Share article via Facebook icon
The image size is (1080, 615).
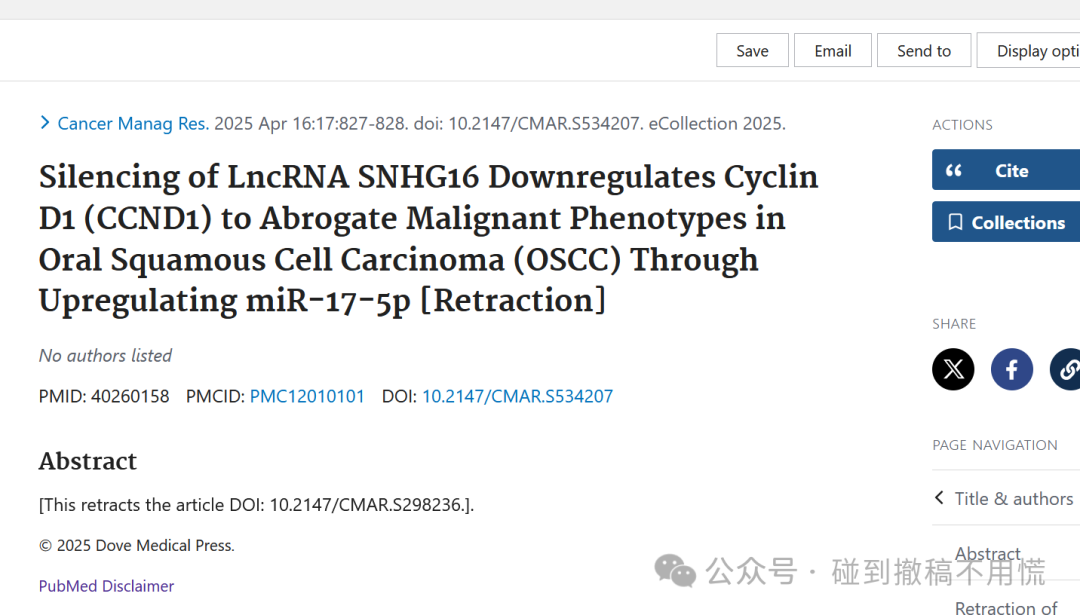pos(1012,369)
